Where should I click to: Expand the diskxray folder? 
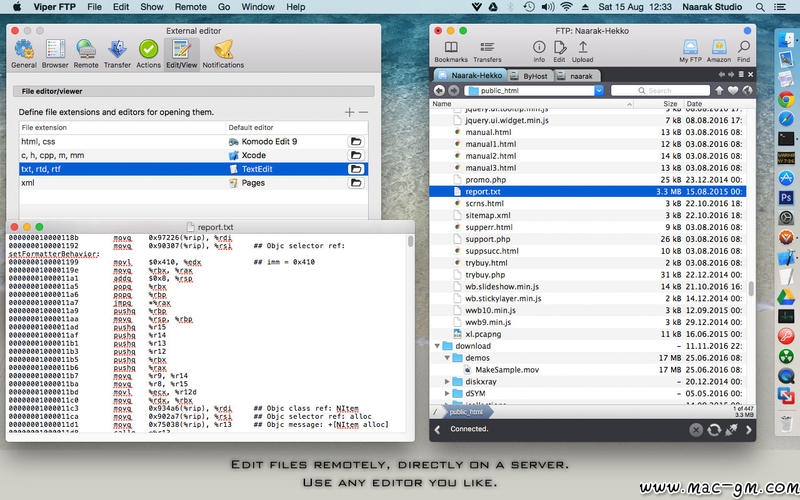(447, 382)
